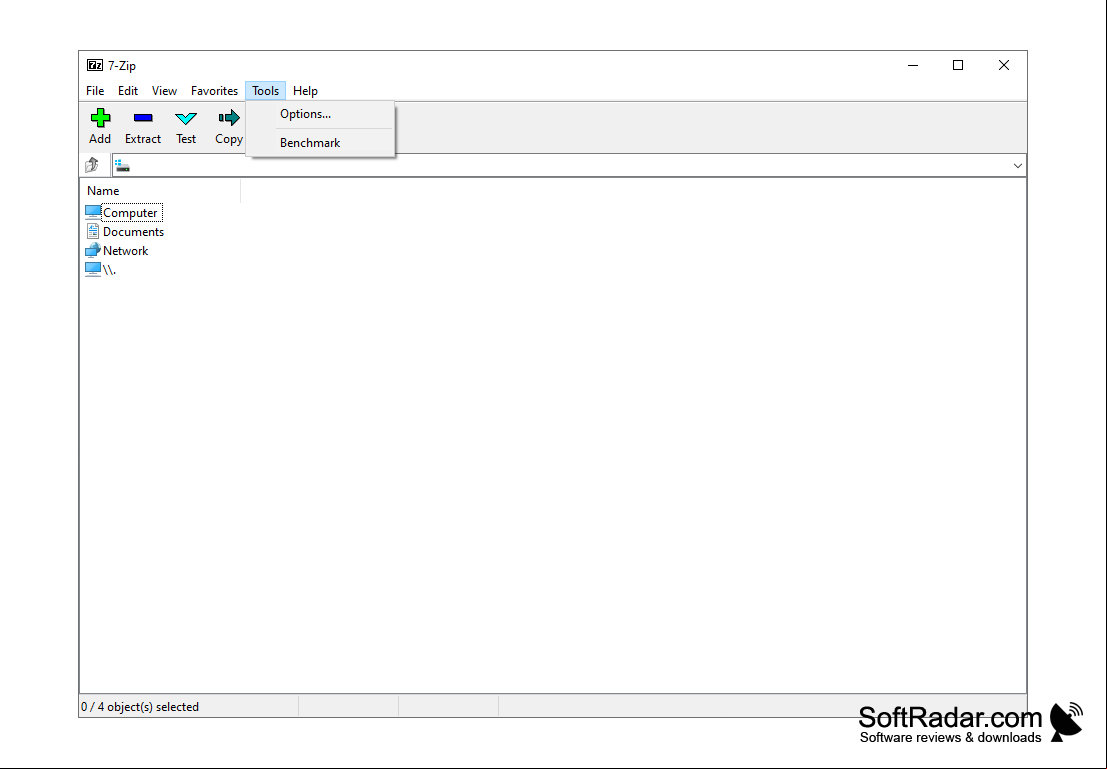Expand the address path dropdown
The image size is (1107, 769).
point(1017,165)
